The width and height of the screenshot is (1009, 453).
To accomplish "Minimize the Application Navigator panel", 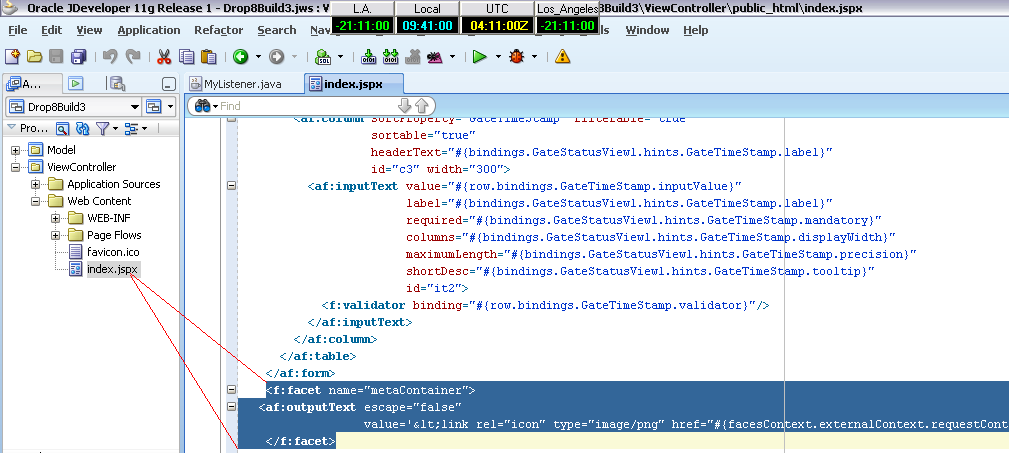I will 169,84.
